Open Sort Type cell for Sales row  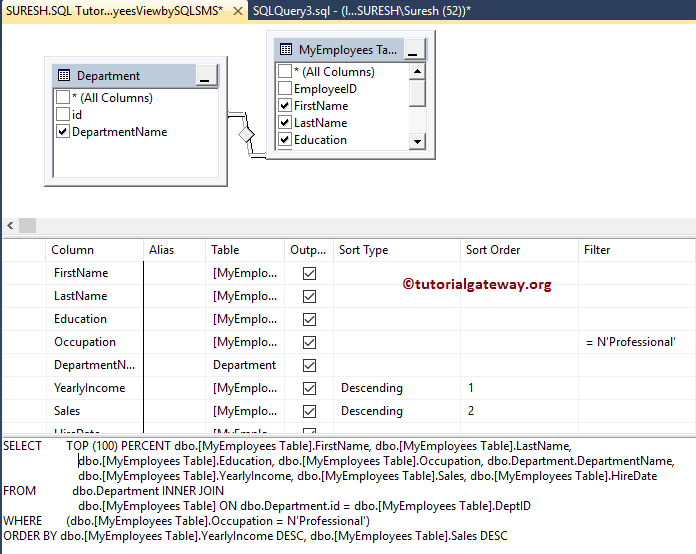[397, 411]
